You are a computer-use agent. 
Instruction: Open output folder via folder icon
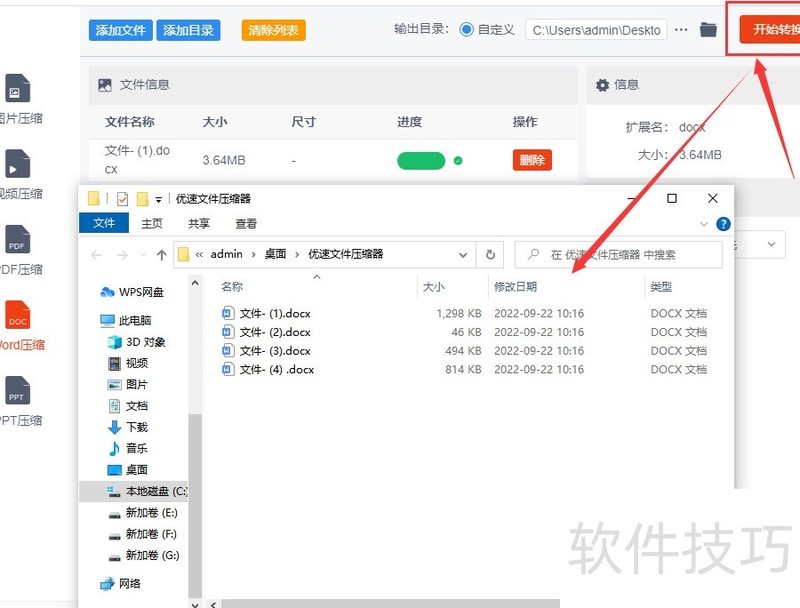point(708,30)
